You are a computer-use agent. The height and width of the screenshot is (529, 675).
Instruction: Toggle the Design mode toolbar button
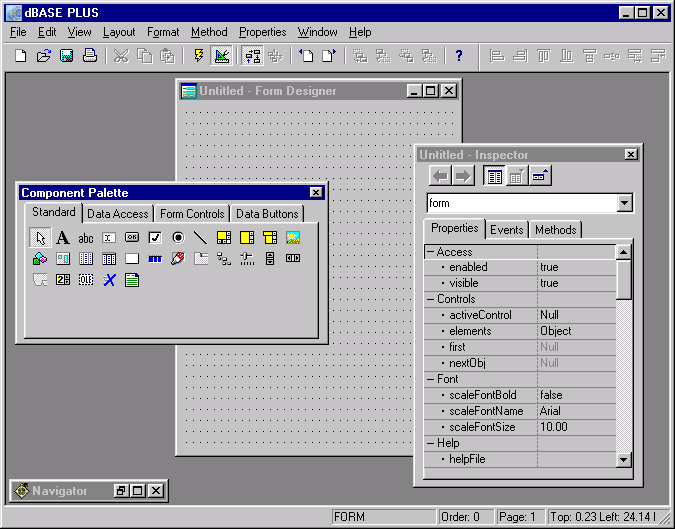pyautogui.click(x=222, y=56)
